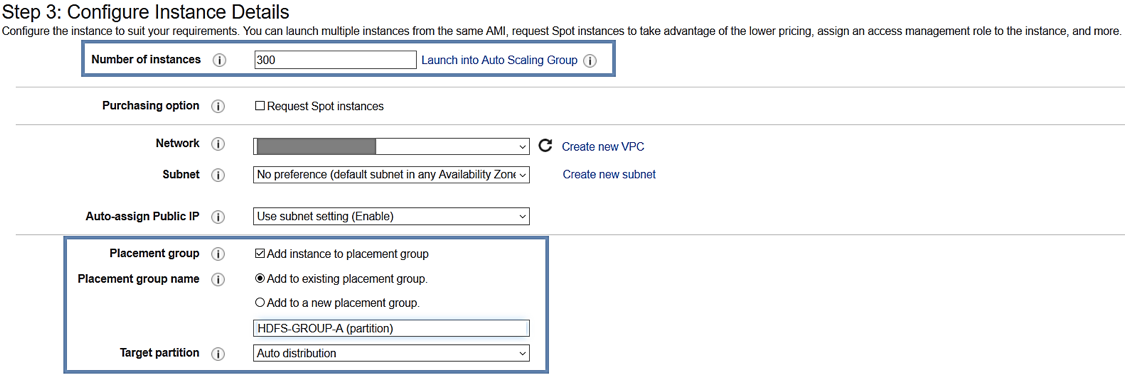The width and height of the screenshot is (1125, 377).
Task: Enable Request Spot instances checkbox
Action: [x=260, y=106]
